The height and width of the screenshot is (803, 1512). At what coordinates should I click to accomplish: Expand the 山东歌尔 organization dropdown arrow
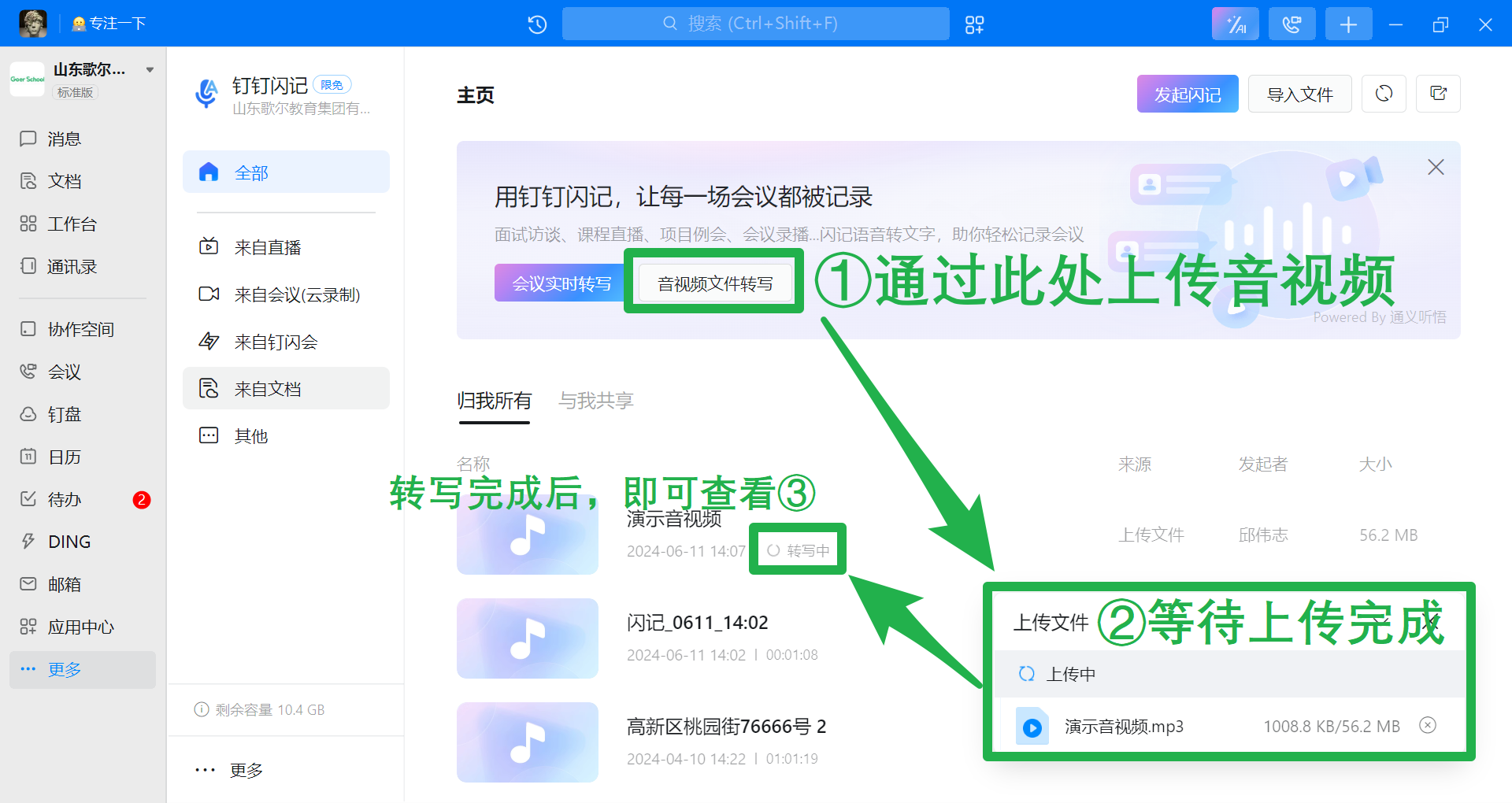tap(150, 70)
